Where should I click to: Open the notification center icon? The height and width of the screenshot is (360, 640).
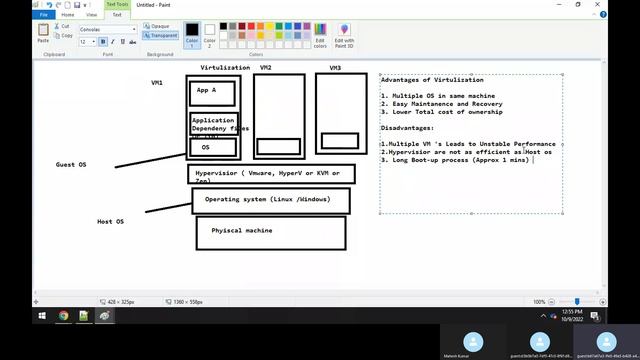coord(595,316)
